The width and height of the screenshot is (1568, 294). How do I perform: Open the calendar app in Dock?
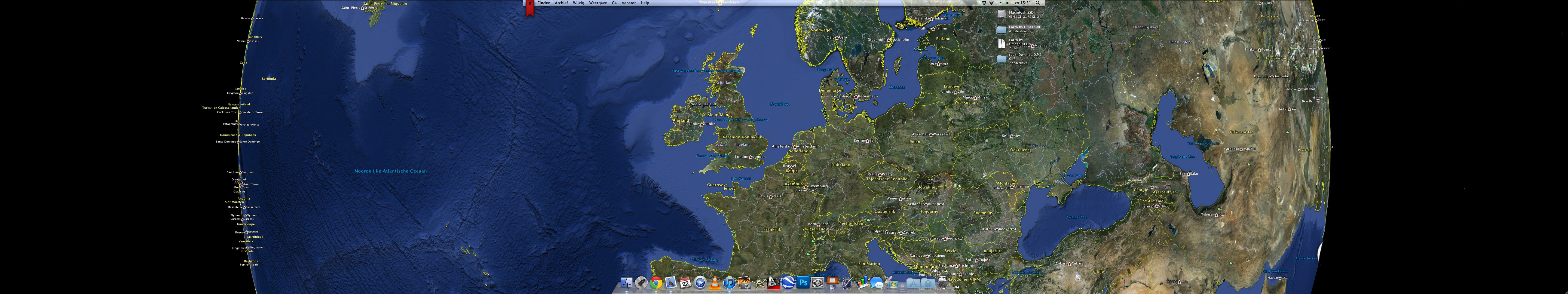pyautogui.click(x=685, y=283)
